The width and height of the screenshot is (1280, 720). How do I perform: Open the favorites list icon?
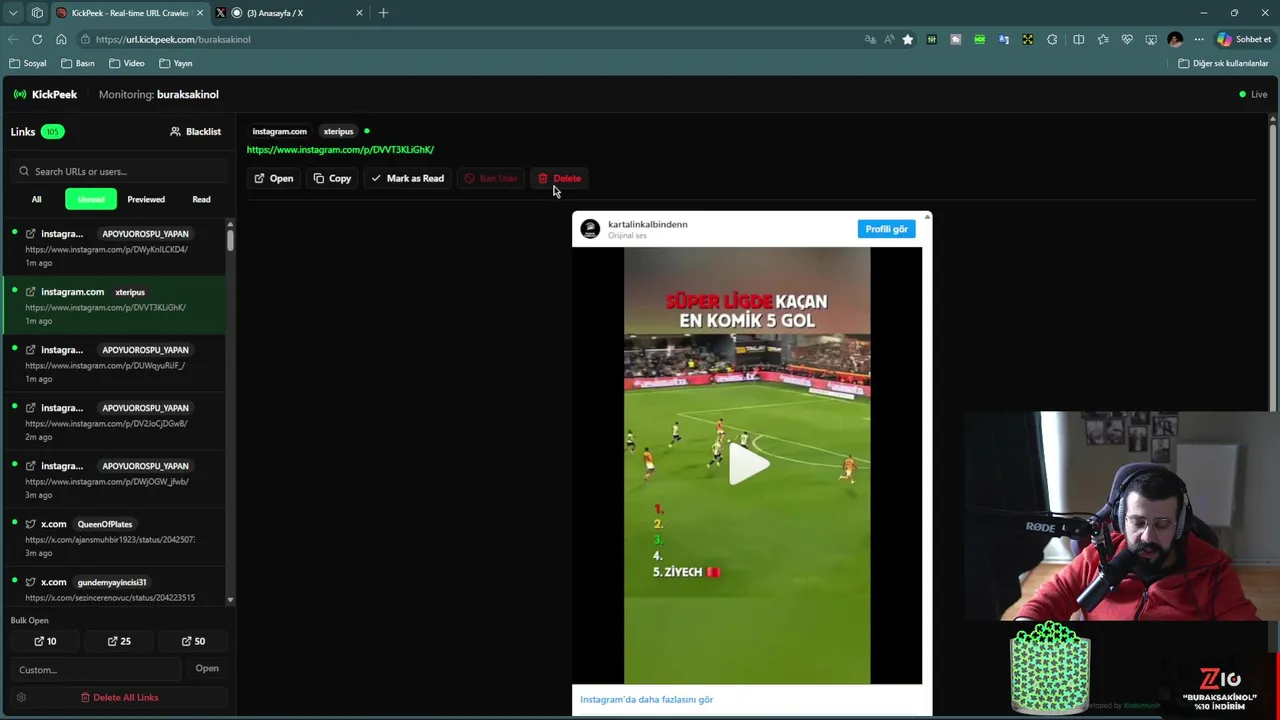click(1103, 39)
